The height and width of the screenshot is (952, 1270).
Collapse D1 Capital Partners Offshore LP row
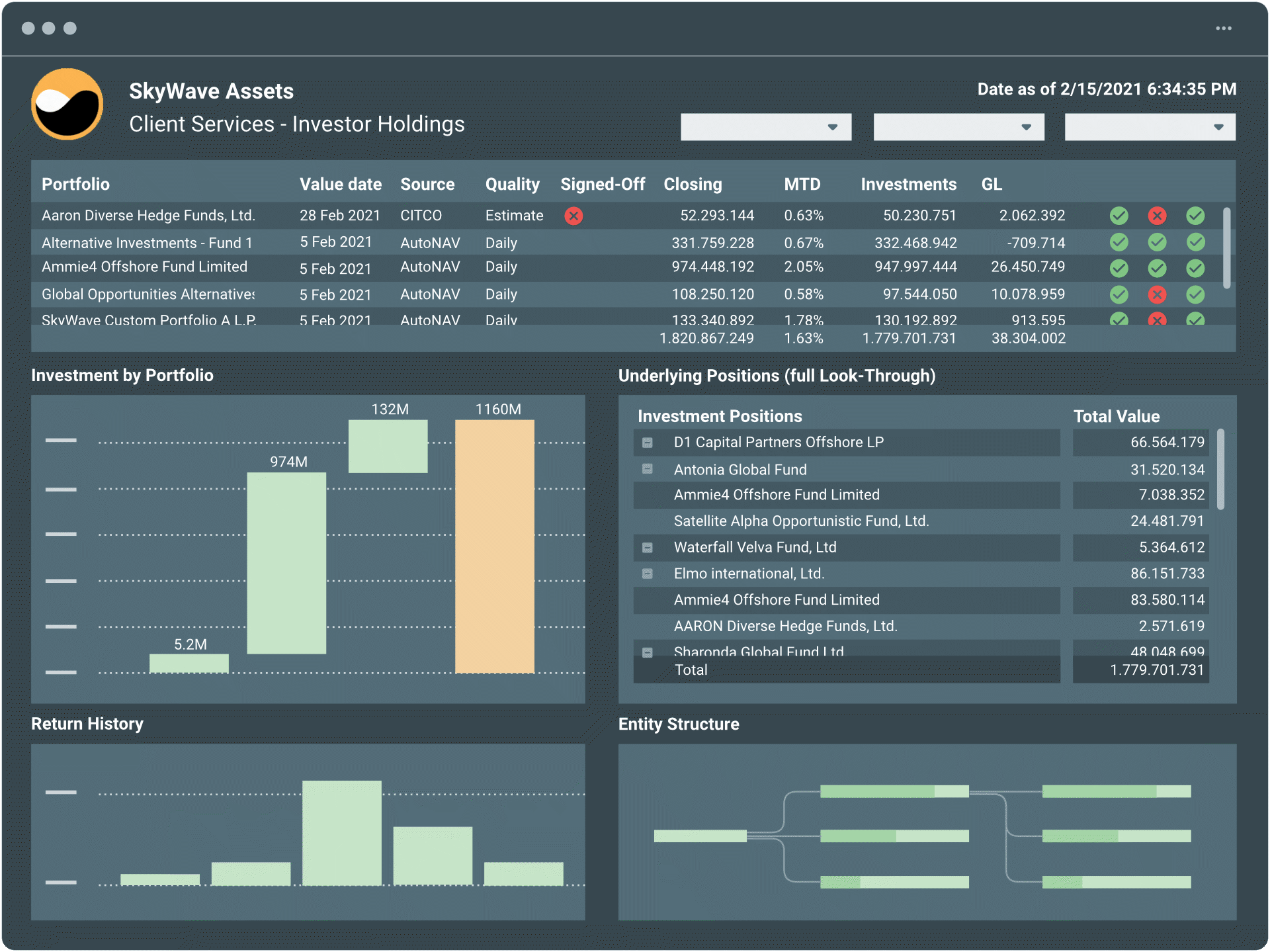tap(648, 443)
